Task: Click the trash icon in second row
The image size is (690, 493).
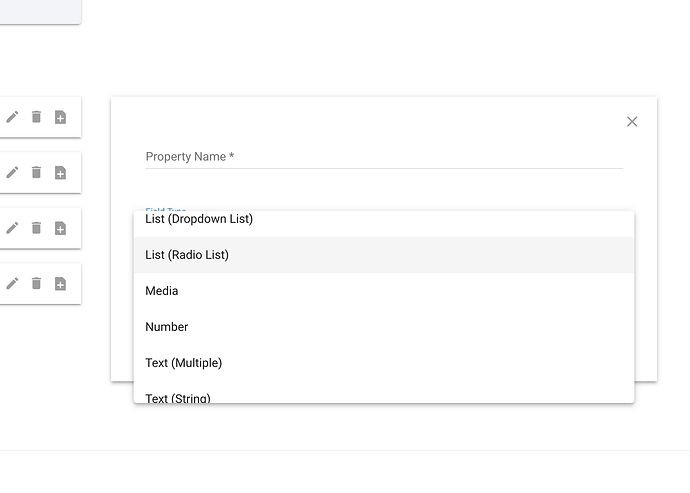Action: (x=37, y=173)
